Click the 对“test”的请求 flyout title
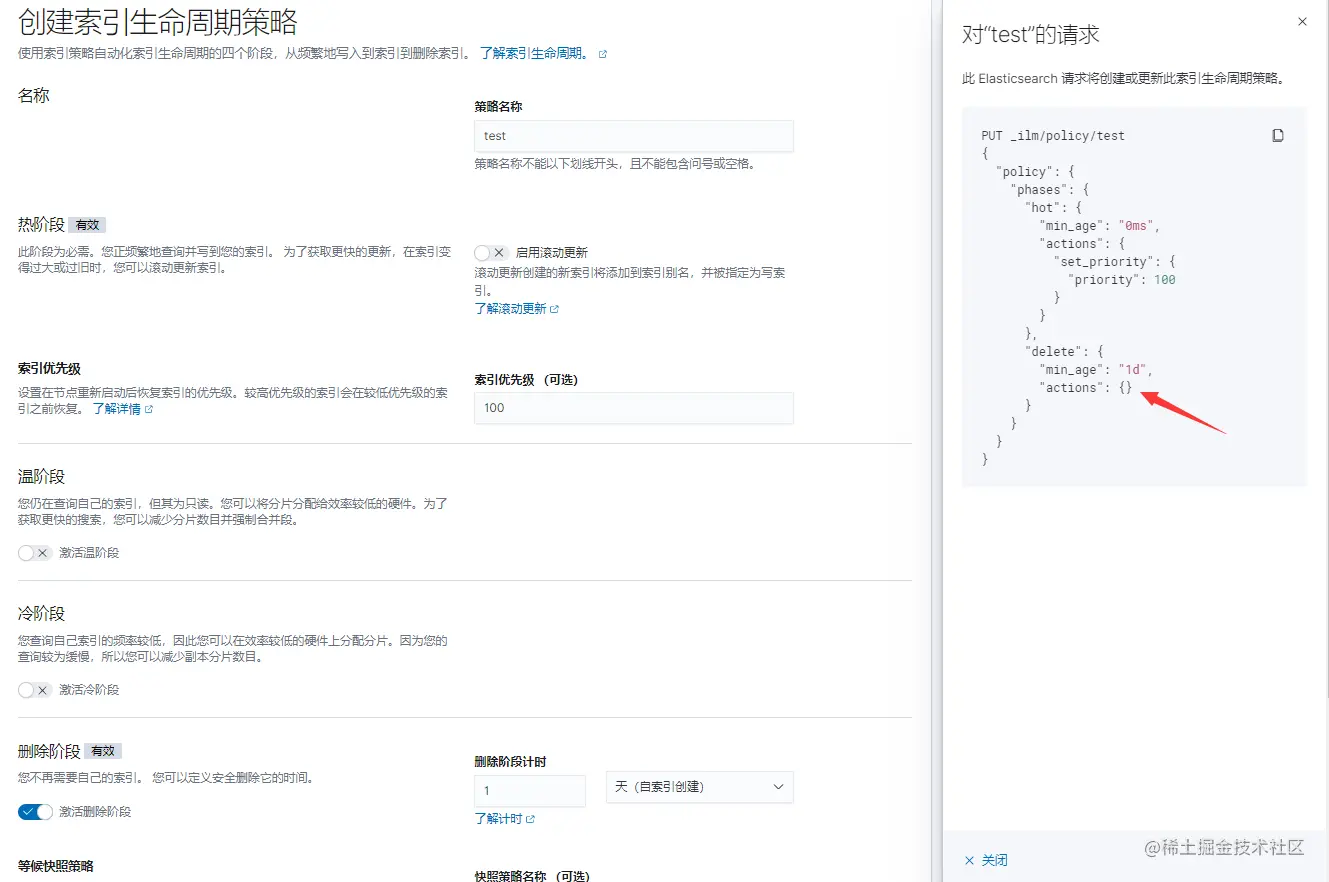The height and width of the screenshot is (882, 1329). point(1030,34)
